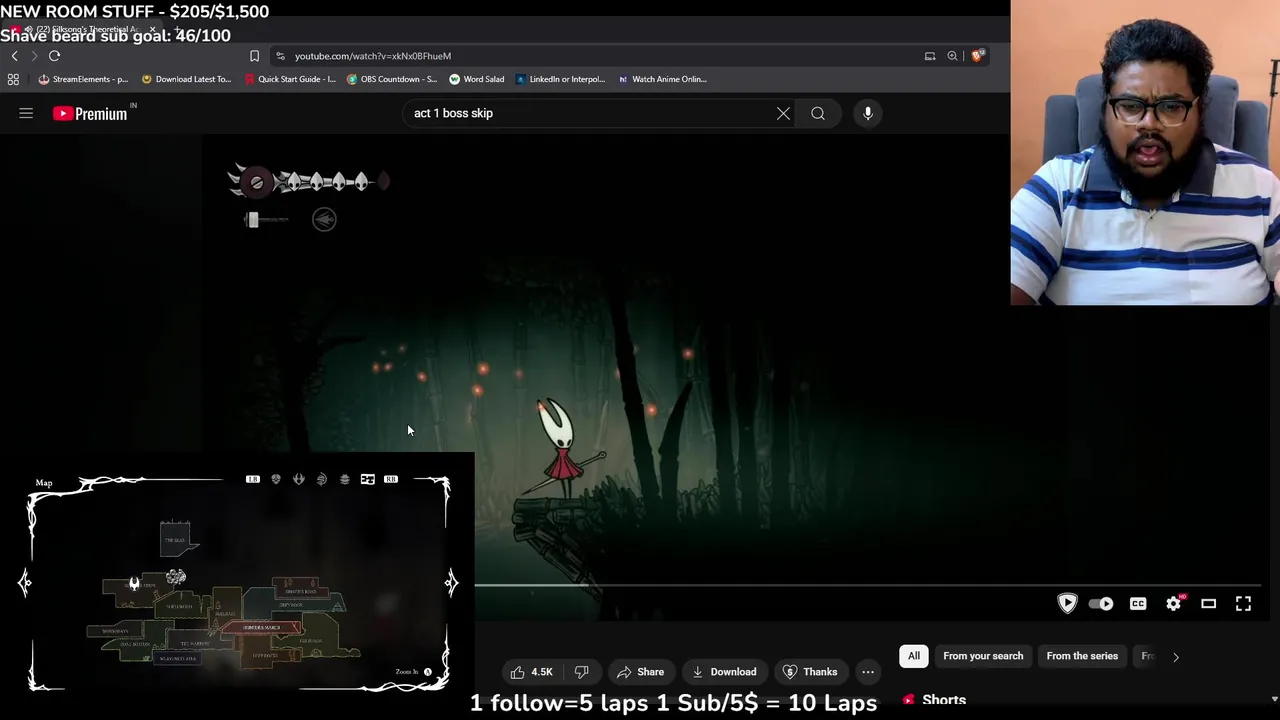Go to YouTube Premium home logo
Viewport: 1280px width, 720px height.
90,114
